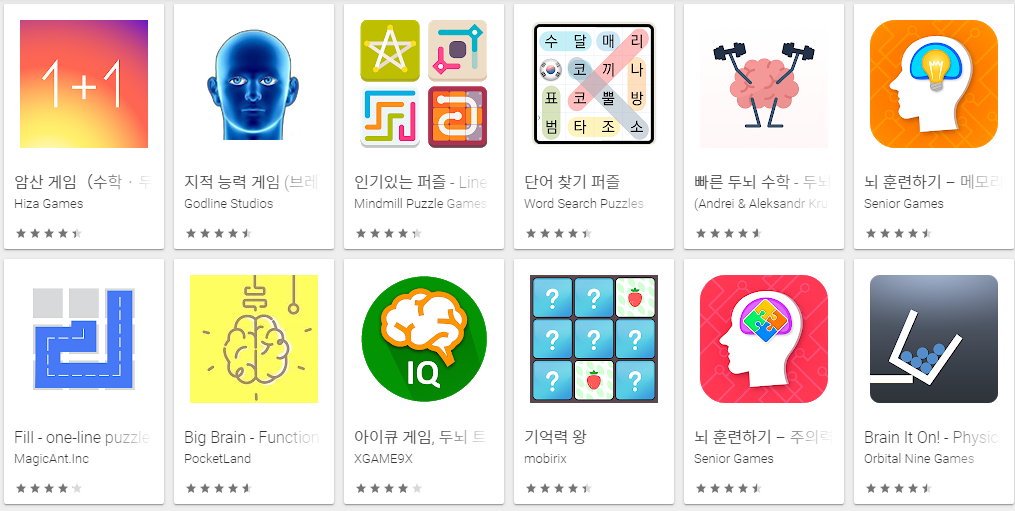Click the 기억력 왕 app title
This screenshot has height=511, width=1015.
point(557,438)
